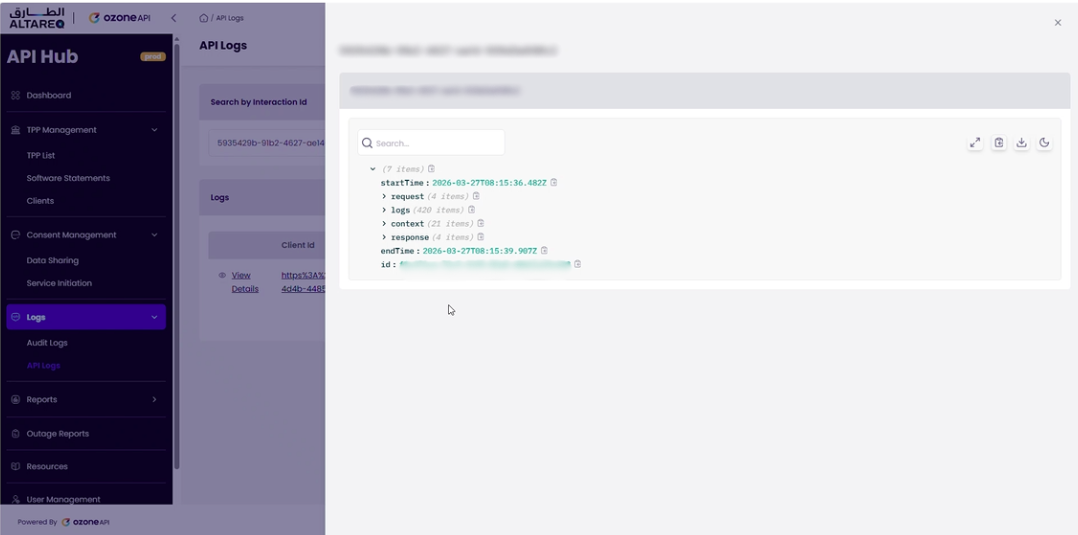
Task: Collapse the Logs menu section
Action: 154,318
